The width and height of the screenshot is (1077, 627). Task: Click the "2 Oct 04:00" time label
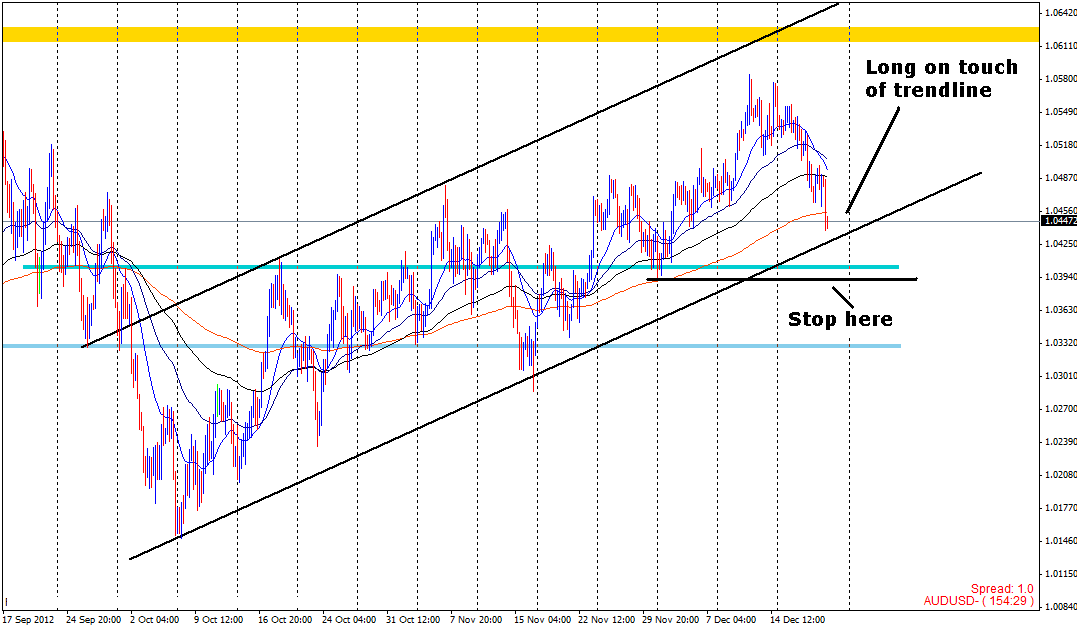pyautogui.click(x=155, y=619)
